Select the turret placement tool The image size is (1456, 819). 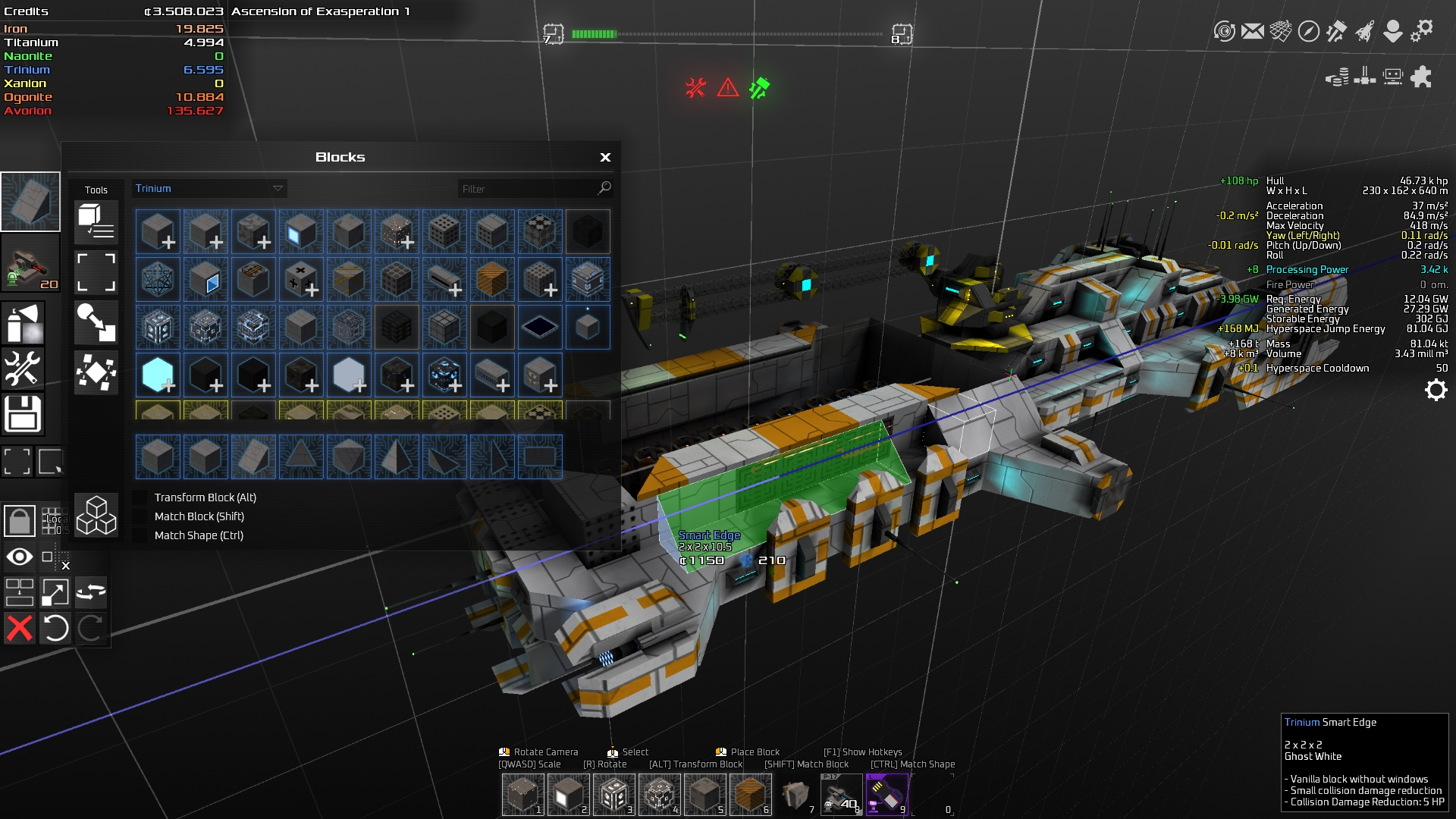tap(30, 263)
